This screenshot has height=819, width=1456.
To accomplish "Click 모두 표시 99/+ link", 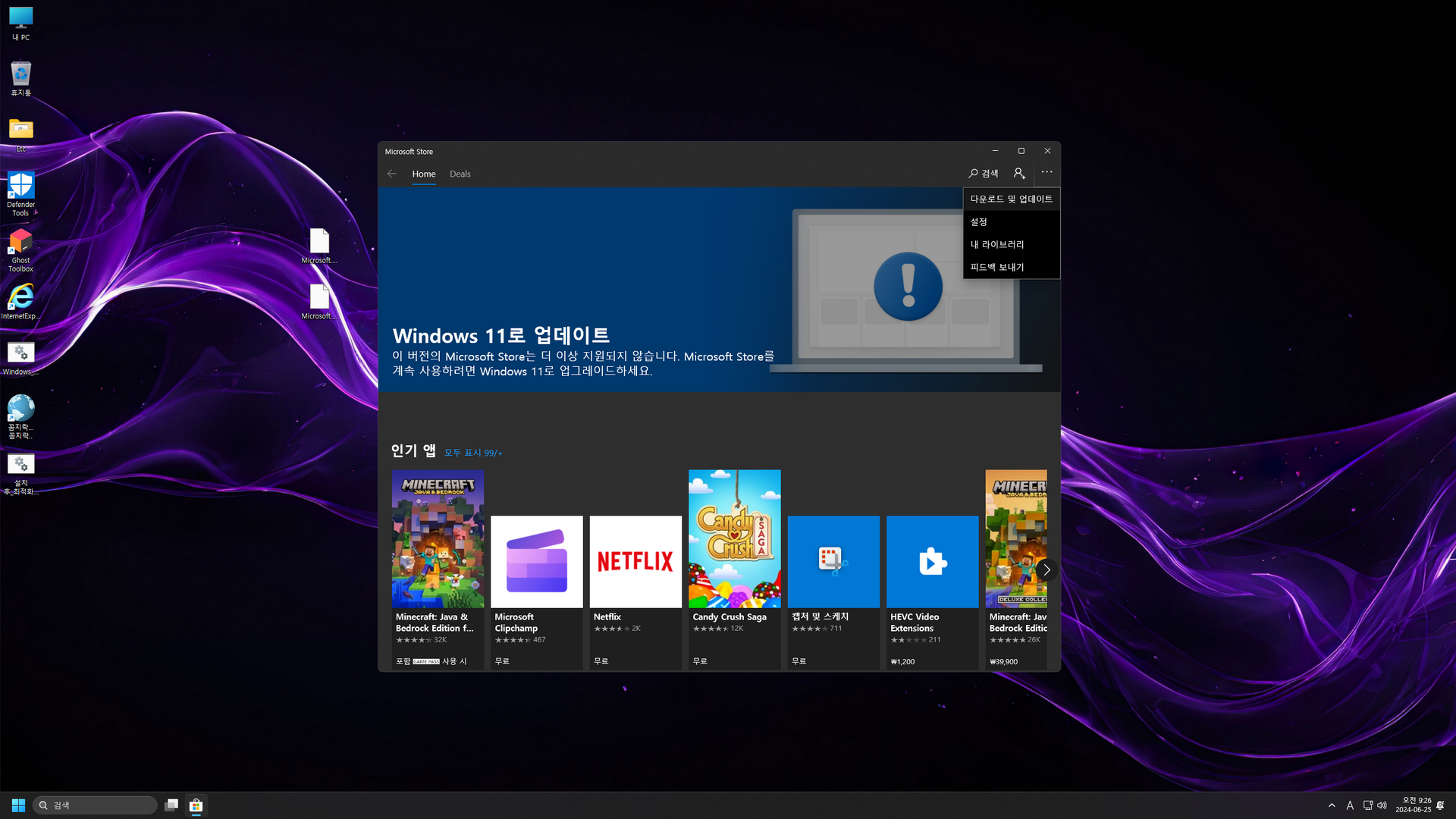I will point(473,453).
